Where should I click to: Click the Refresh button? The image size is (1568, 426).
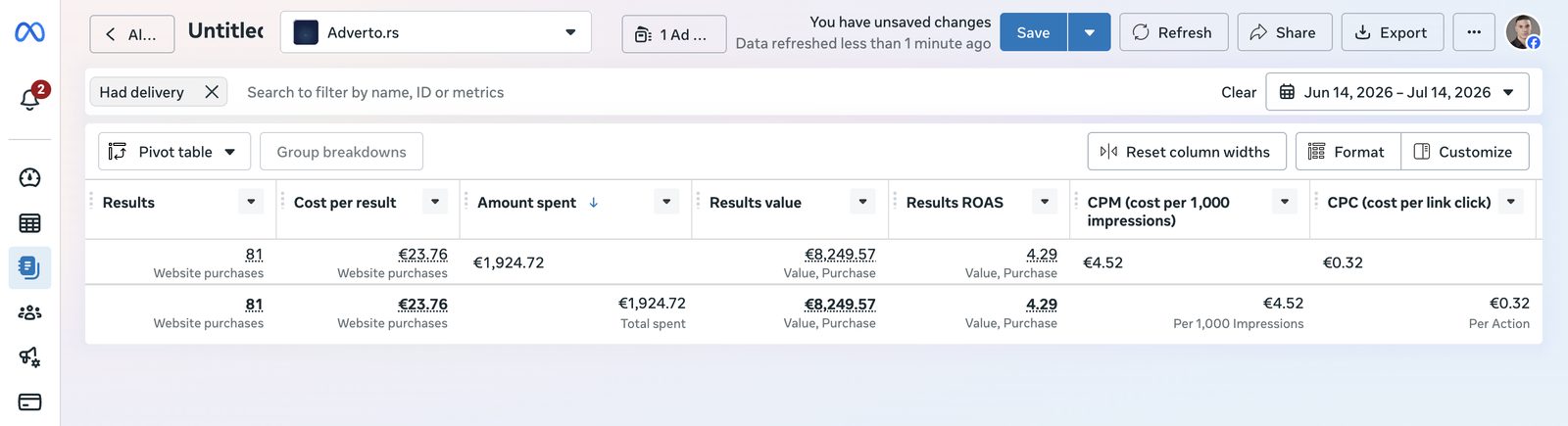[x=1173, y=32]
